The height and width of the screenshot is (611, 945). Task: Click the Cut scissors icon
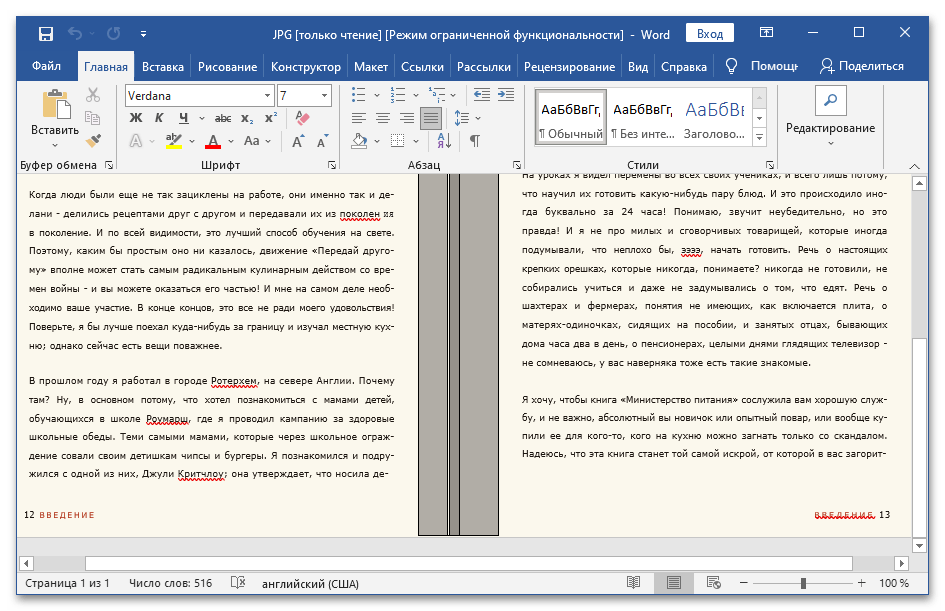pyautogui.click(x=93, y=95)
